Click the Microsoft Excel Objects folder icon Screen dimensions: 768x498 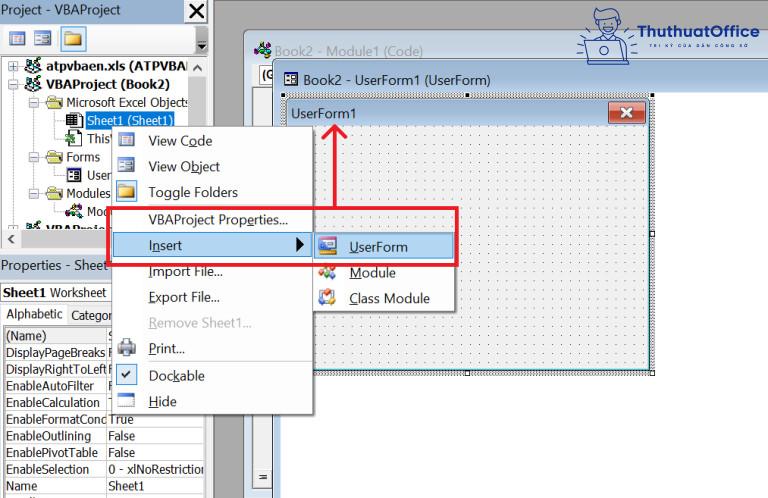pyautogui.click(x=54, y=102)
